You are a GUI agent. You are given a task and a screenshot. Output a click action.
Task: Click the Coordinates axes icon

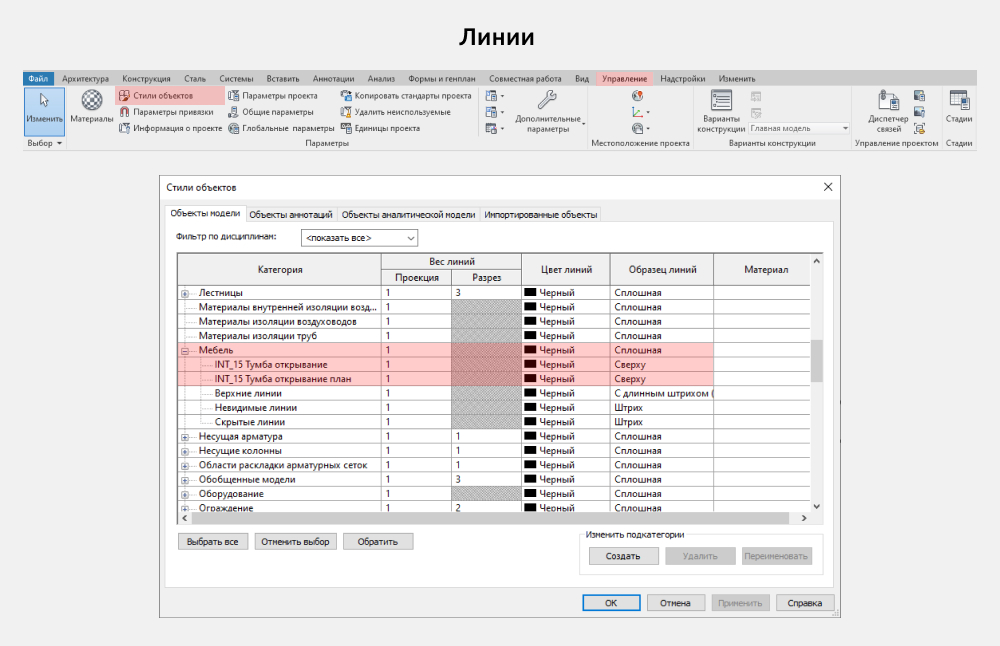point(637,112)
